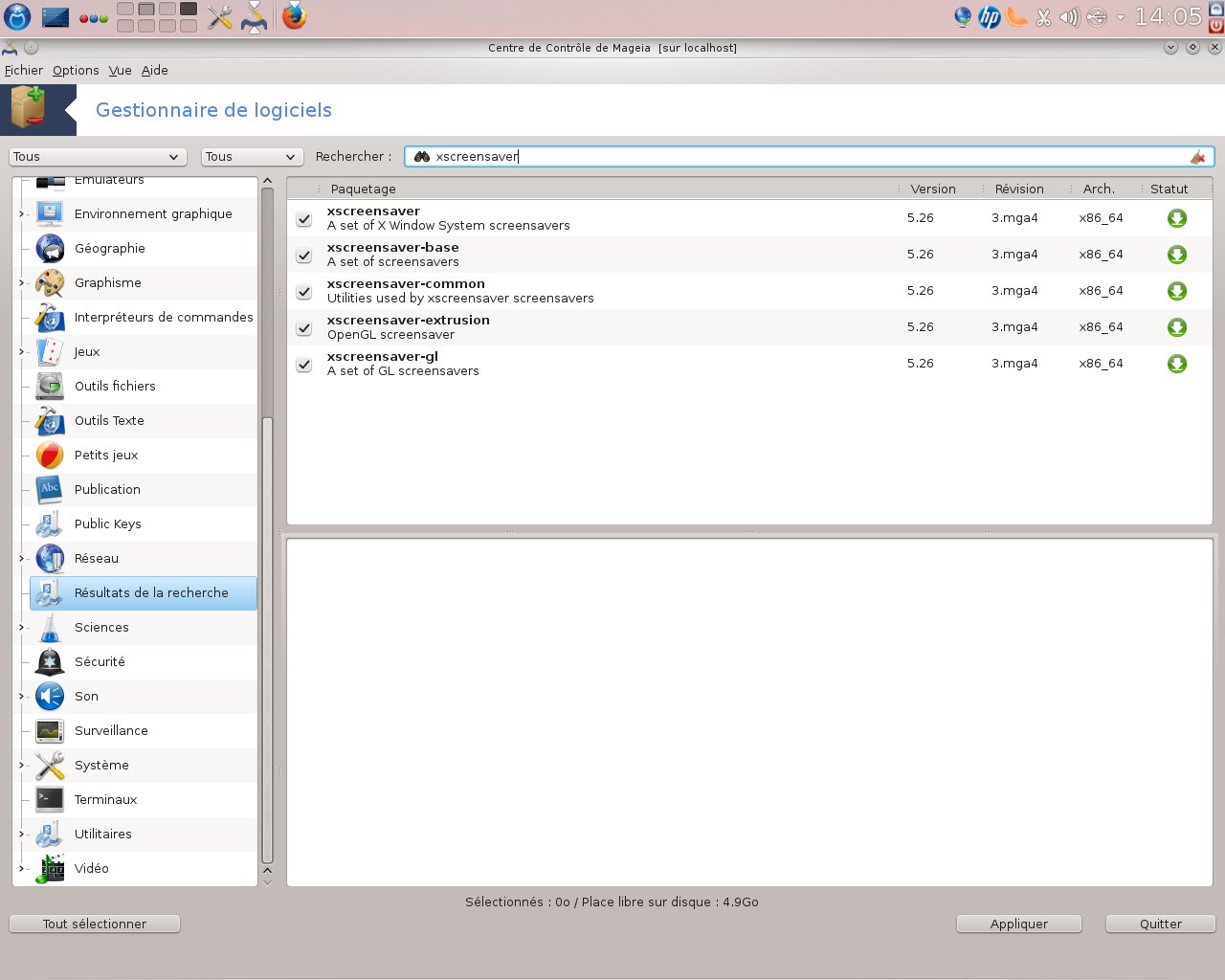Screen dimensions: 1225x980
Task: Expand the Jeux category
Action: point(22,352)
